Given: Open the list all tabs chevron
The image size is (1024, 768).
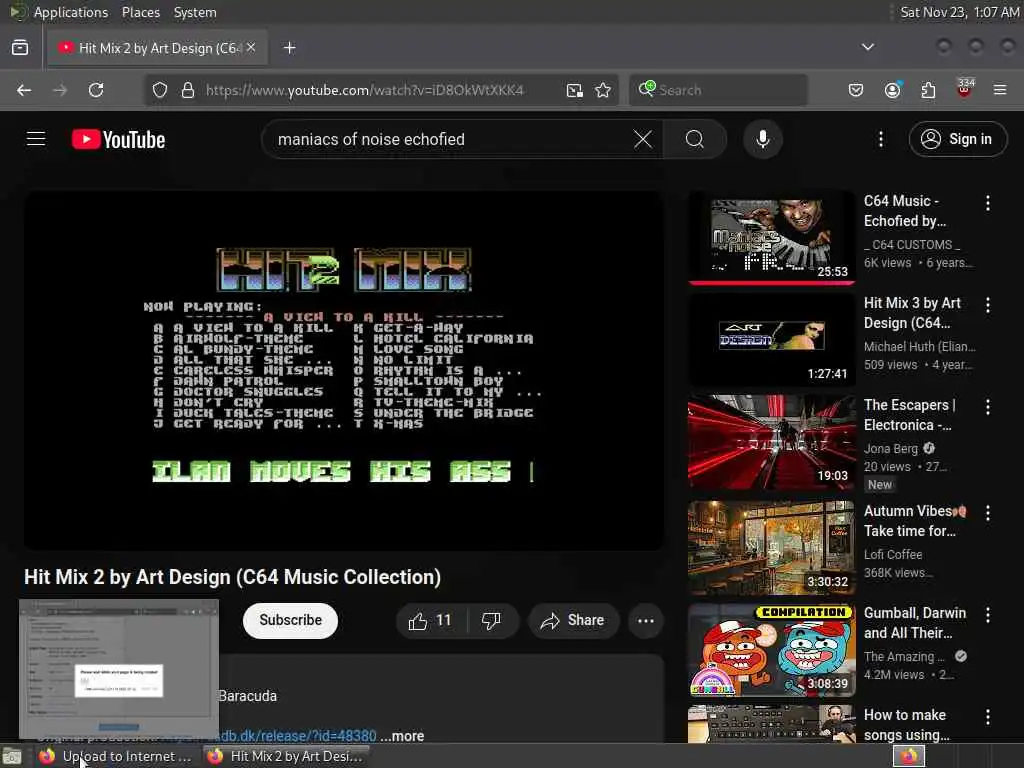Looking at the screenshot, I should [867, 47].
